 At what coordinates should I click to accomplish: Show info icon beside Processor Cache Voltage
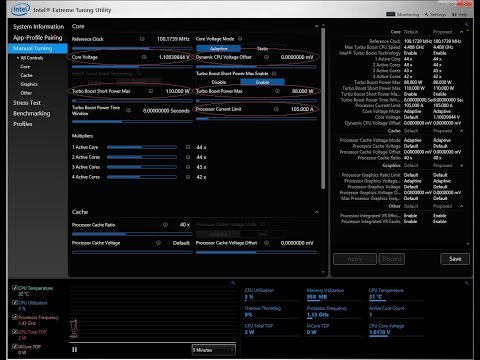[x=158, y=243]
